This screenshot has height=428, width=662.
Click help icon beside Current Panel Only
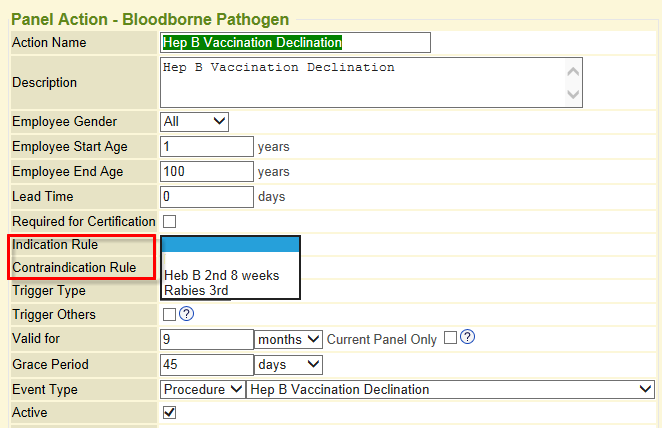click(467, 337)
